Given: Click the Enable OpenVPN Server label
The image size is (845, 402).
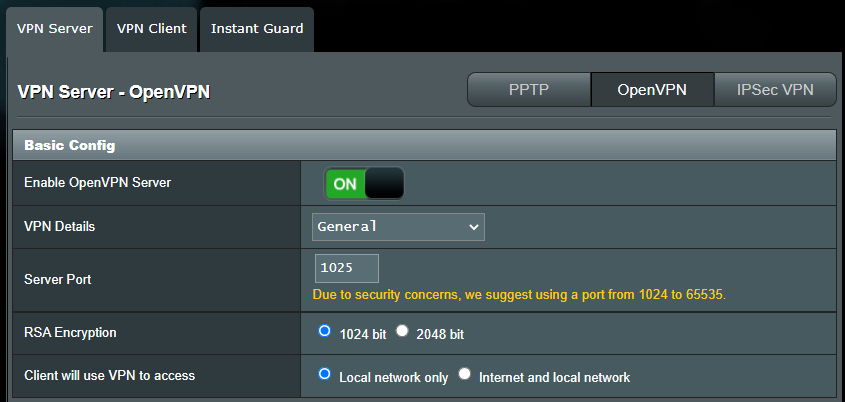Looking at the screenshot, I should click(98, 183).
